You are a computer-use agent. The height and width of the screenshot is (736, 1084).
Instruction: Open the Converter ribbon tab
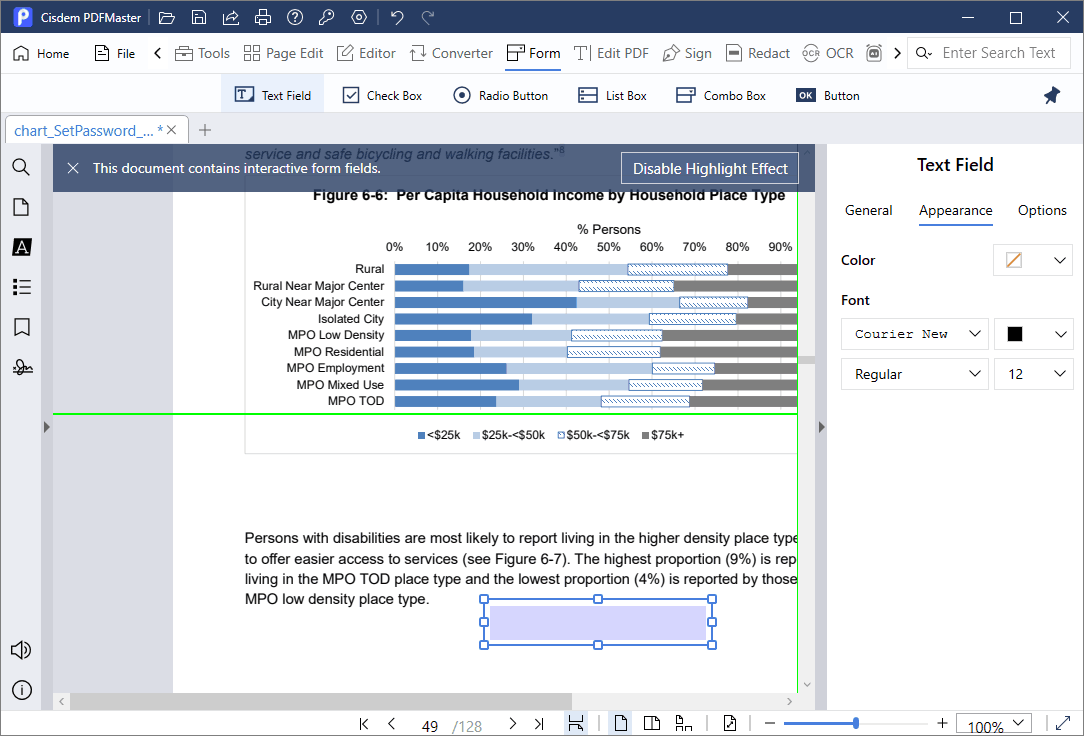tap(451, 53)
